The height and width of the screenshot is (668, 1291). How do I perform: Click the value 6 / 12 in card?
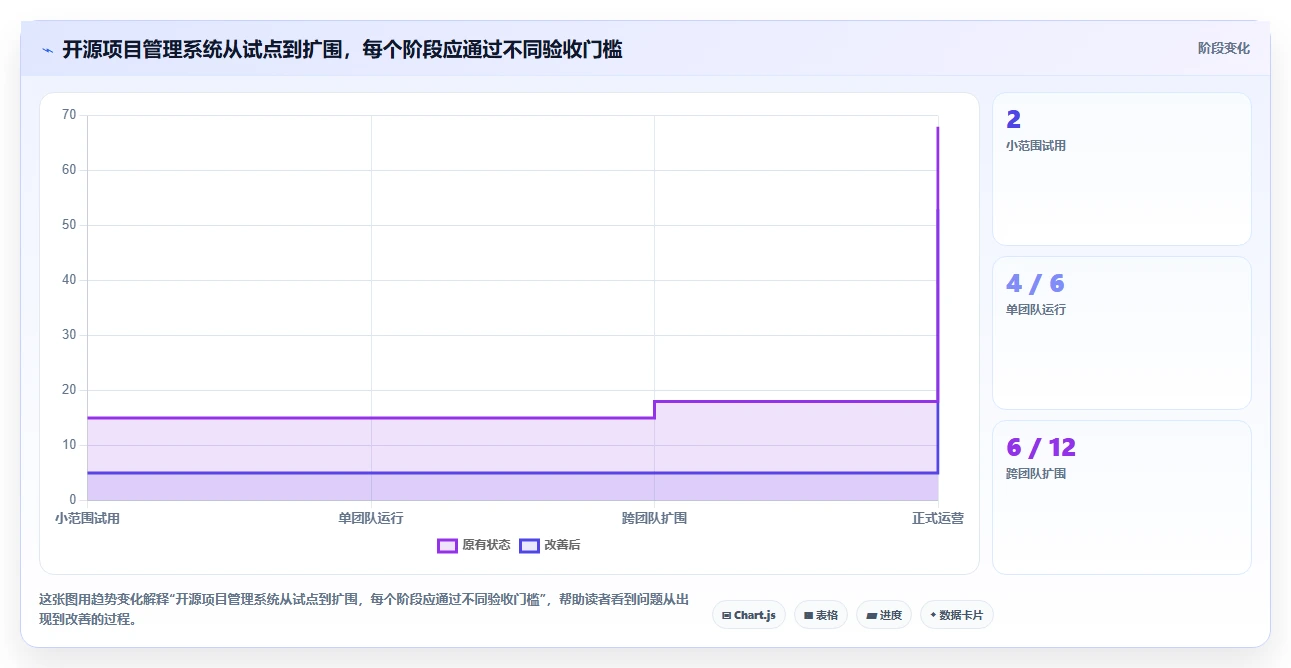click(1041, 447)
